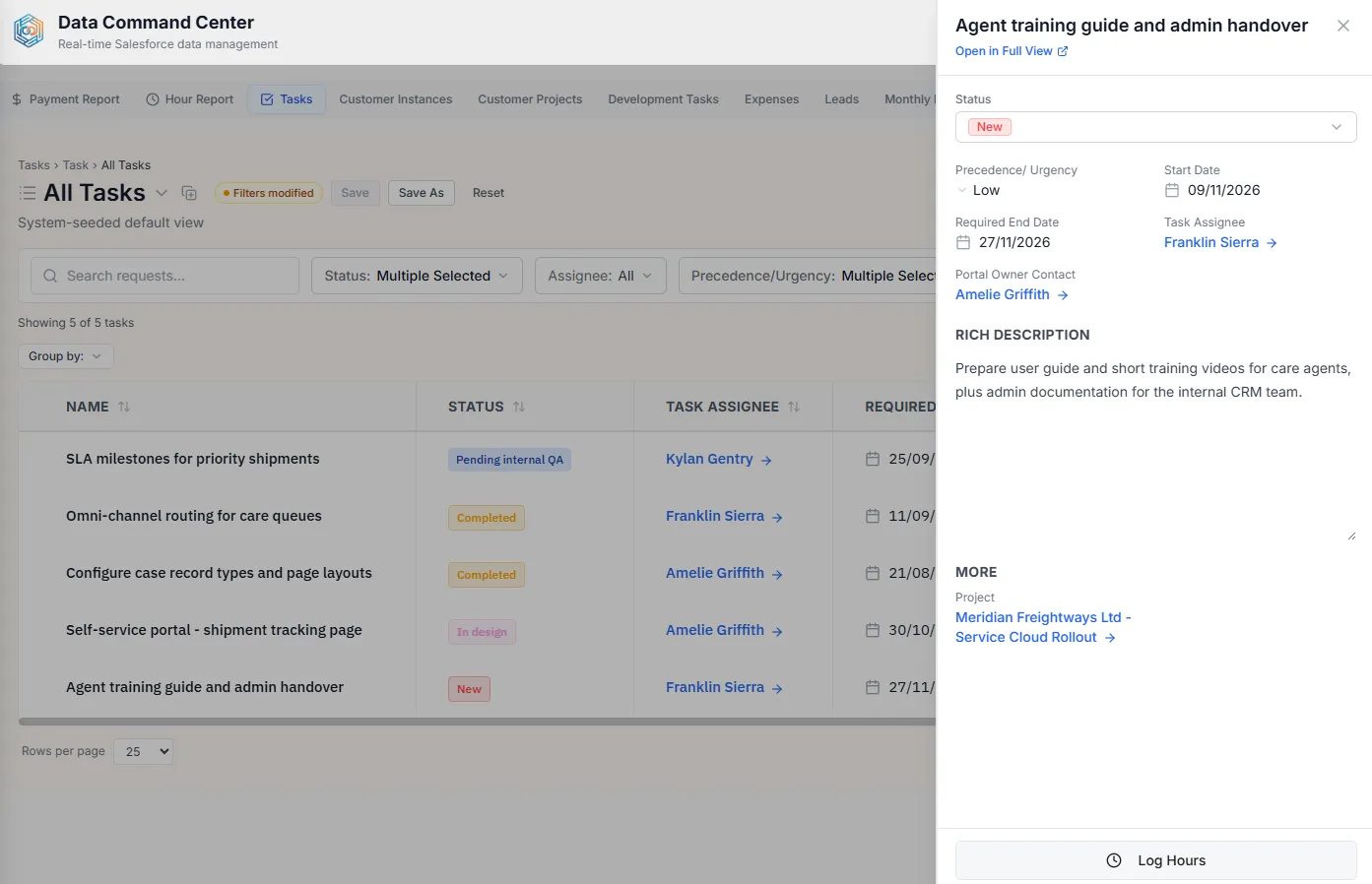Switch to the Hour Report tab
The width and height of the screenshot is (1372, 884).
(x=189, y=99)
